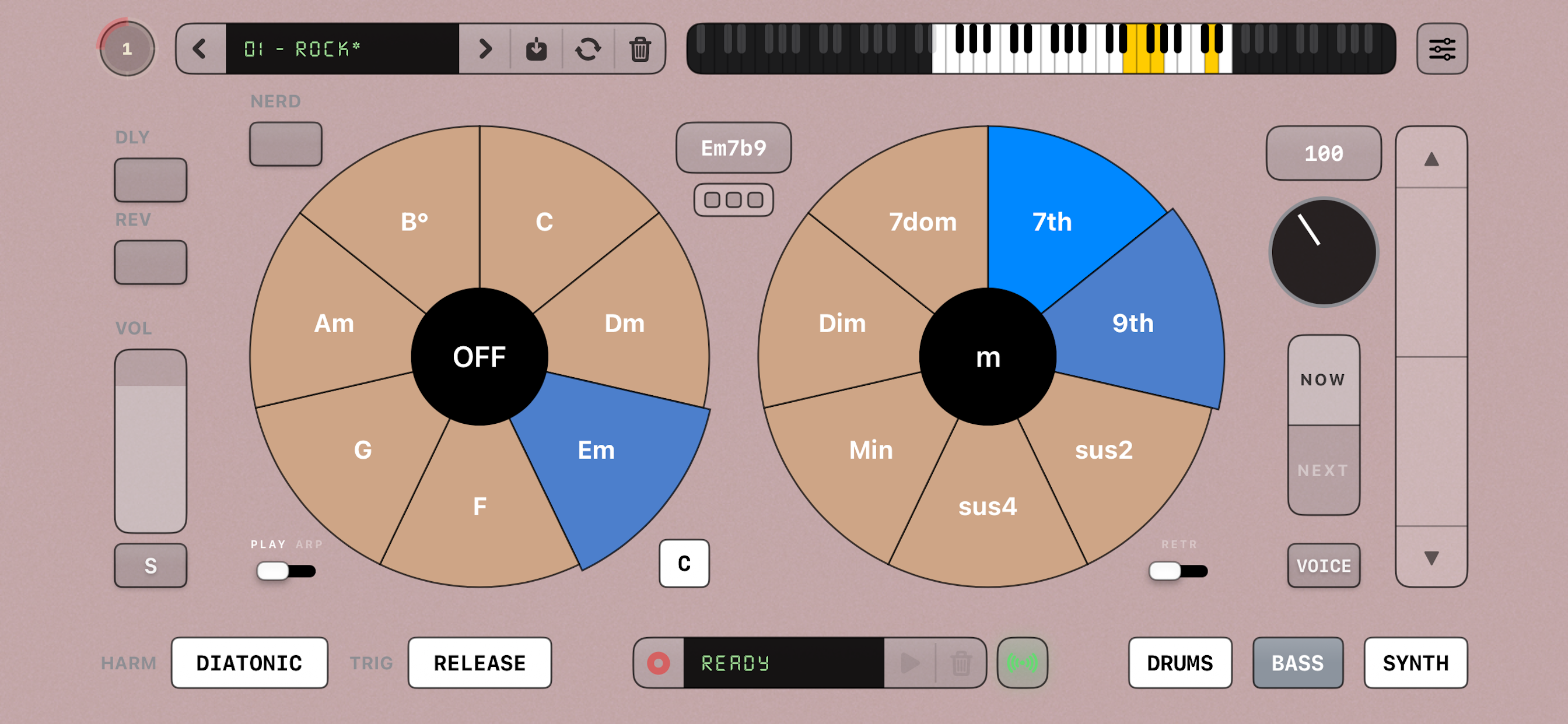Open the RELEASE trigger mode selector
The height and width of the screenshot is (724, 1568).
(x=480, y=663)
